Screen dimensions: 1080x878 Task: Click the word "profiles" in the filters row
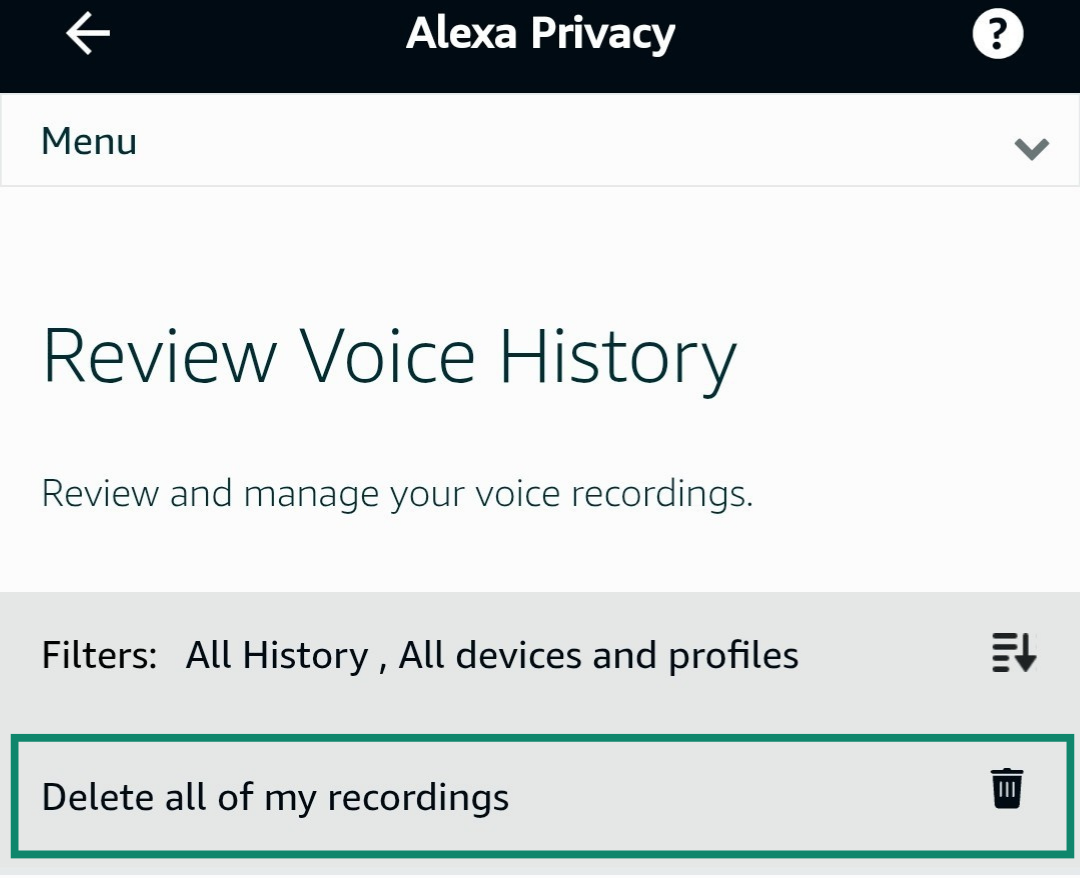click(x=733, y=655)
